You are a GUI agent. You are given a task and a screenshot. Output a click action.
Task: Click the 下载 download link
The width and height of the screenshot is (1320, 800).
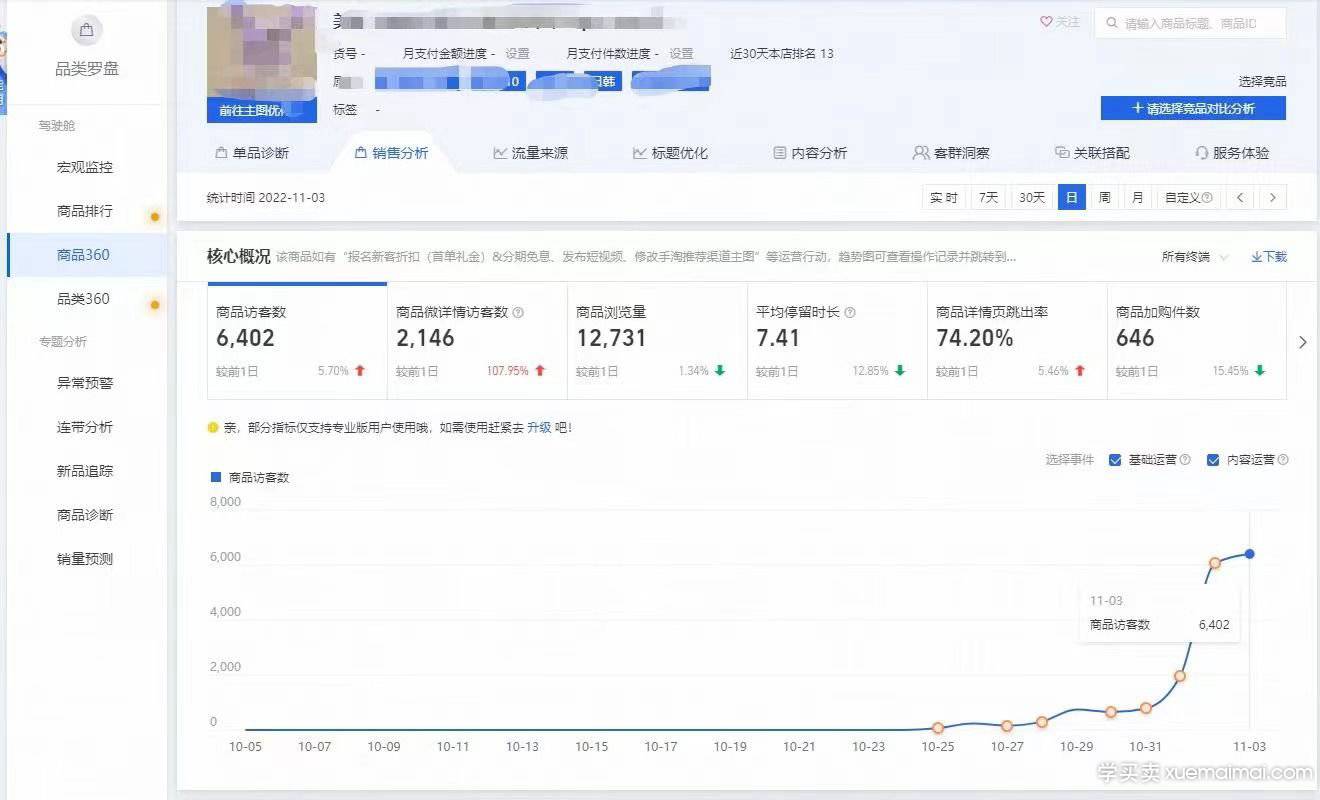[1269, 257]
